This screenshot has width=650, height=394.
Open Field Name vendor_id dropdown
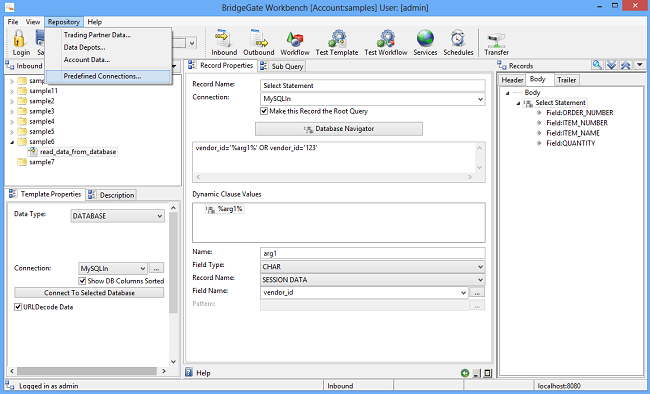463,292
